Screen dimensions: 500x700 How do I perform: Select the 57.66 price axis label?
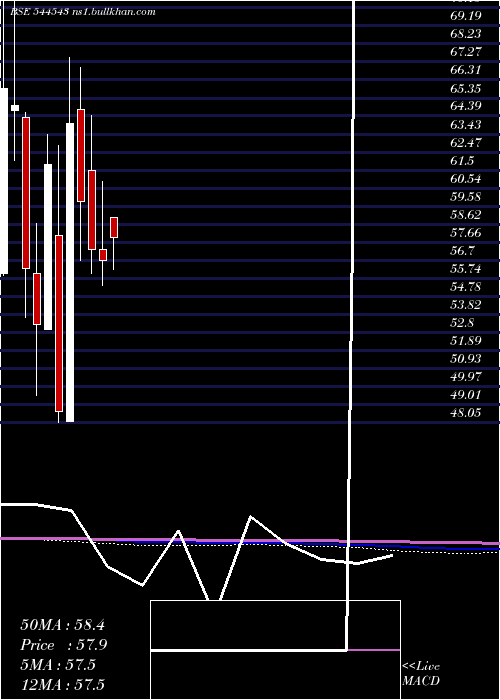[466, 233]
